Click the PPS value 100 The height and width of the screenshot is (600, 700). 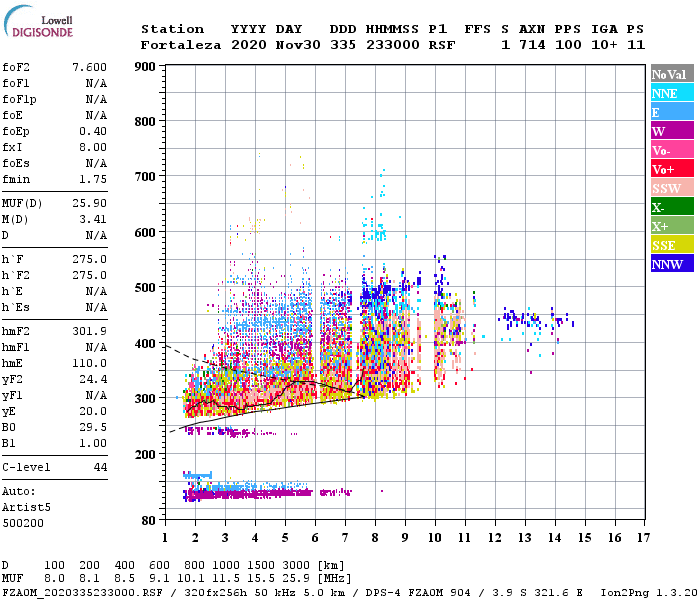[x=568, y=45]
